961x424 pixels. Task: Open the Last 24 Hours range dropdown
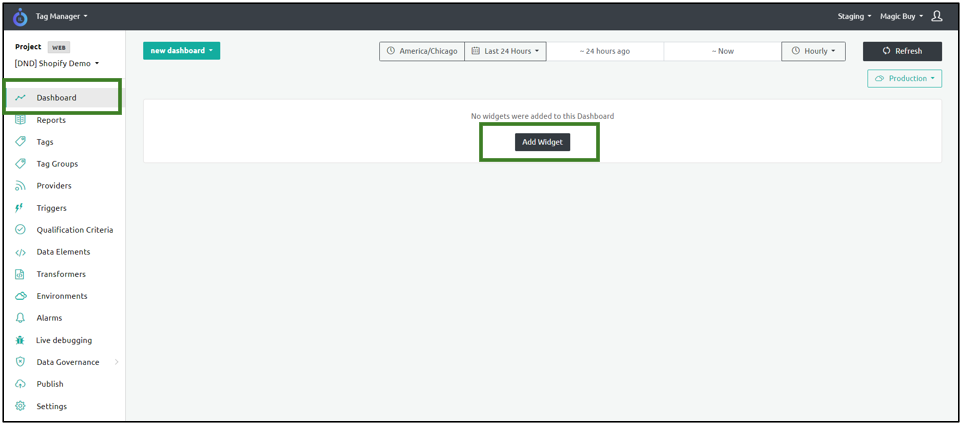point(506,51)
